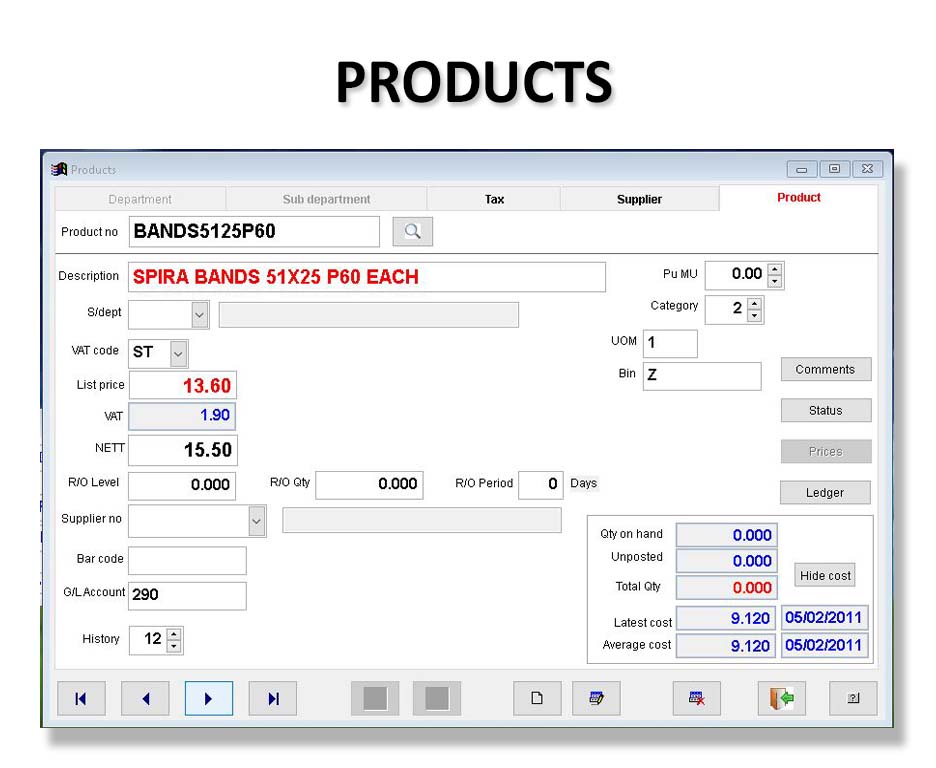Switch to the Tax tab
Image resolution: width=936 pixels, height=768 pixels.
pos(494,199)
